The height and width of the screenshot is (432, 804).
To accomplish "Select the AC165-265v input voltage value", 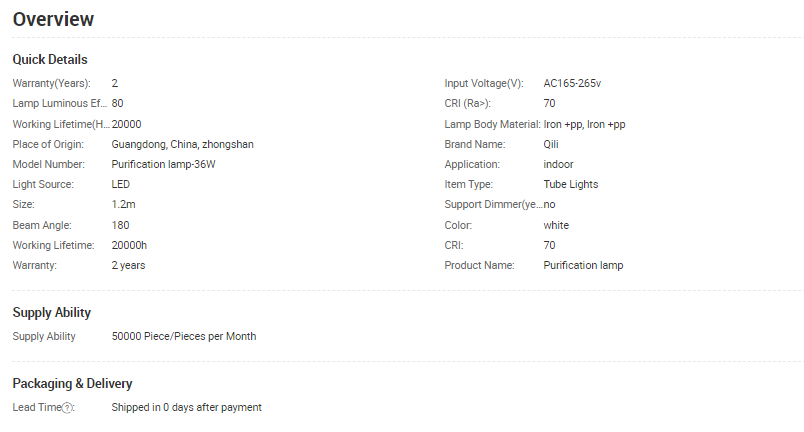I will tap(572, 84).
